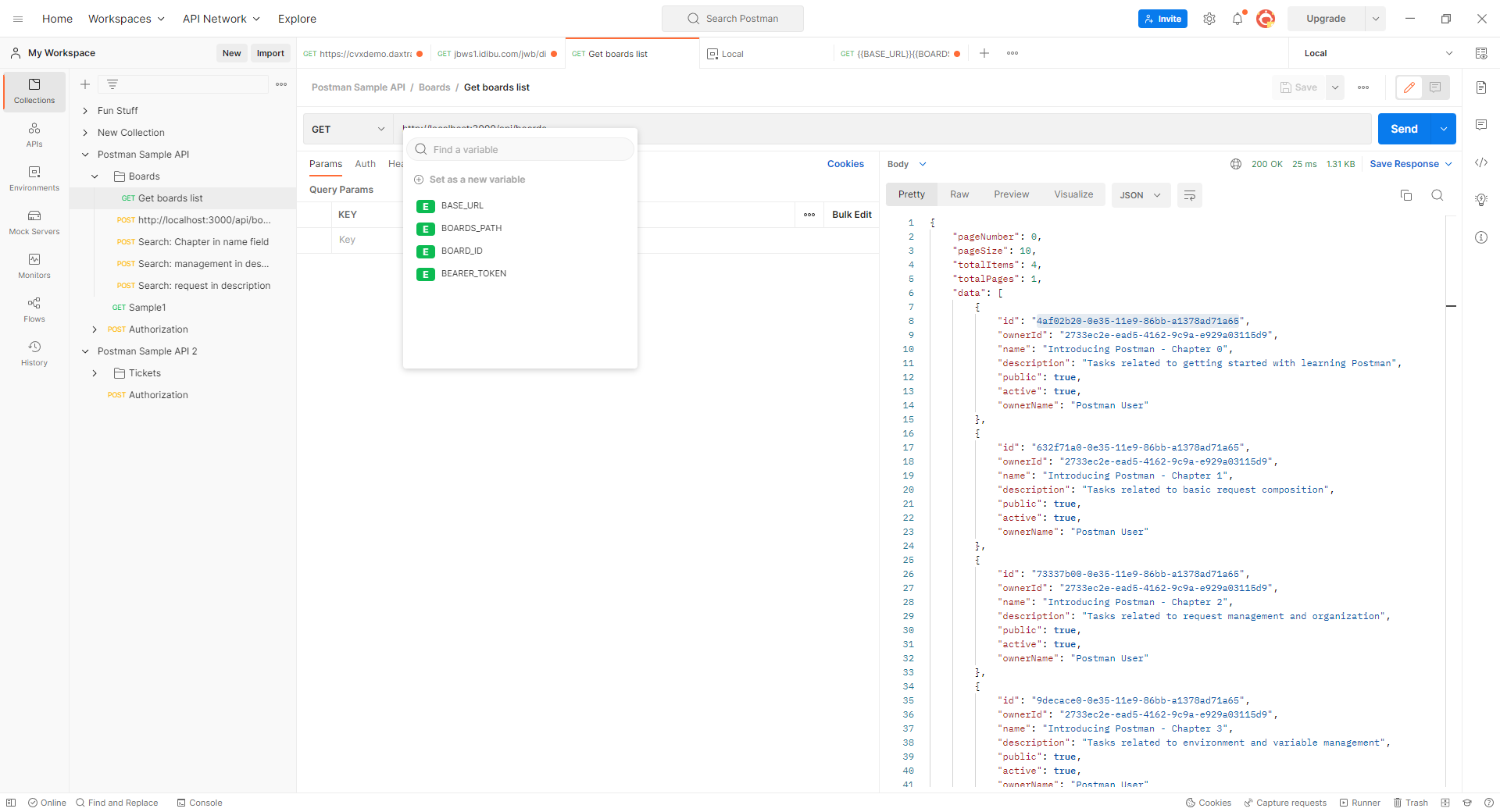Focus the Search Postman box
Viewport: 1500px width, 812px height.
pyautogui.click(x=733, y=19)
